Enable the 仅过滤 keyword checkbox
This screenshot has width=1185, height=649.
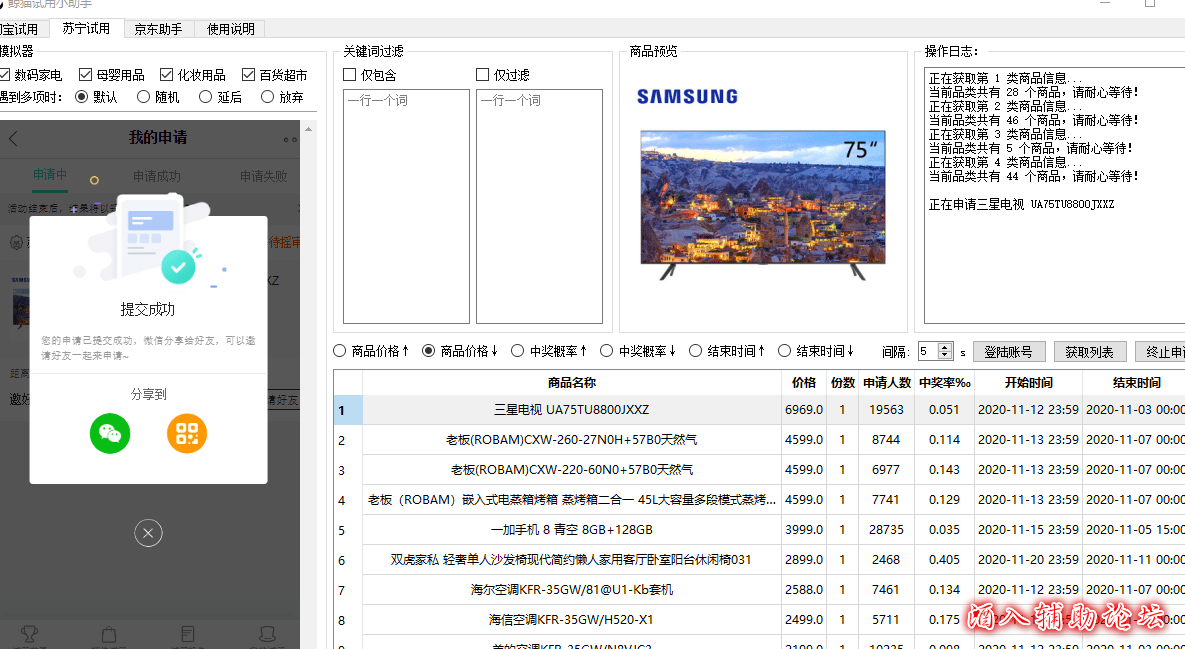tap(482, 75)
